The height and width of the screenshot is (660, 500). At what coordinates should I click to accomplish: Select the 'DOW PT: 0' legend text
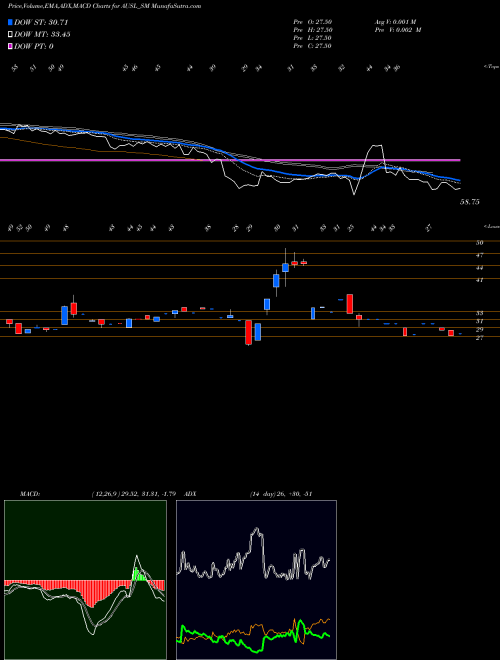pyautogui.click(x=34, y=46)
